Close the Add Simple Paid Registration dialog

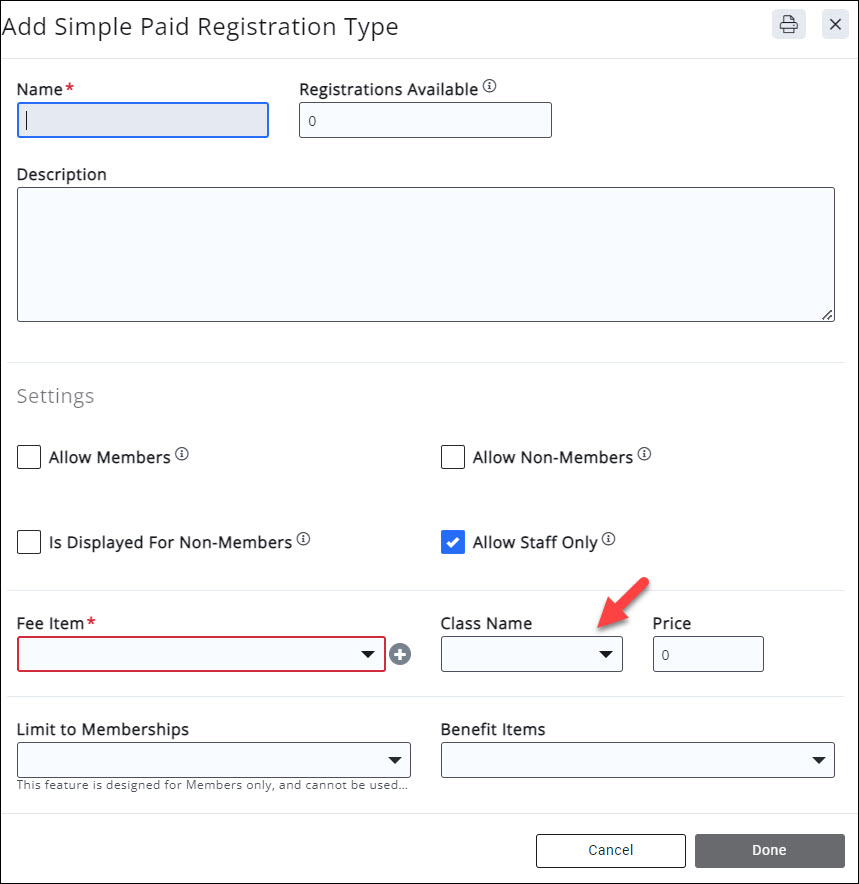(x=835, y=25)
